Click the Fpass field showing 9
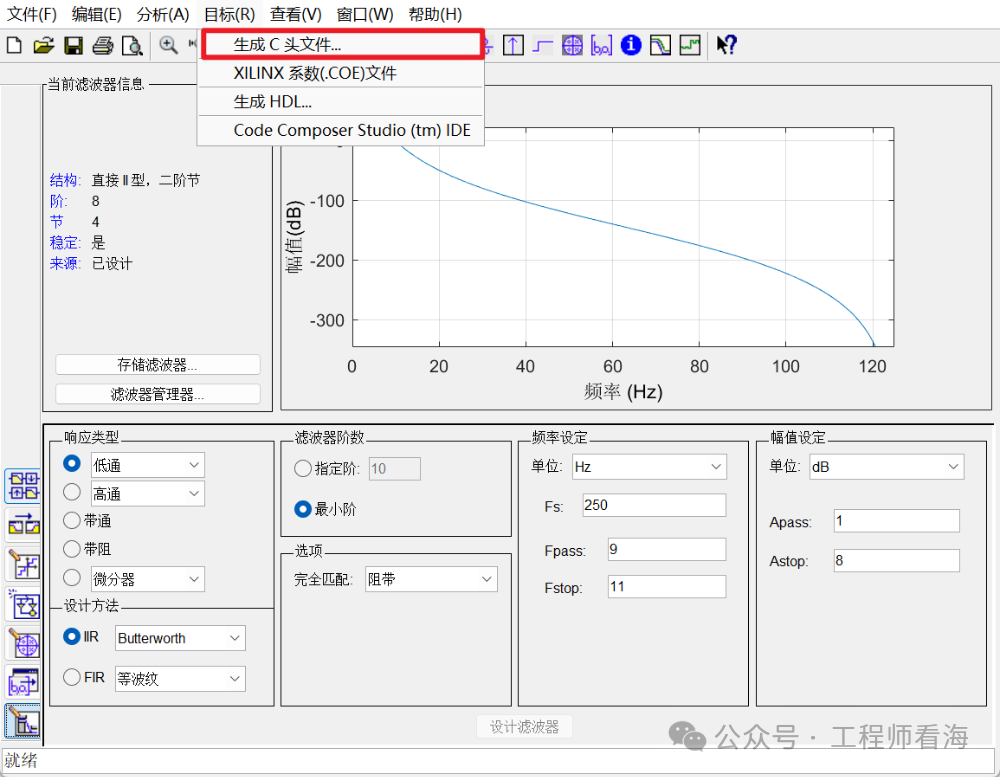Image resolution: width=1000 pixels, height=777 pixels. coord(666,549)
